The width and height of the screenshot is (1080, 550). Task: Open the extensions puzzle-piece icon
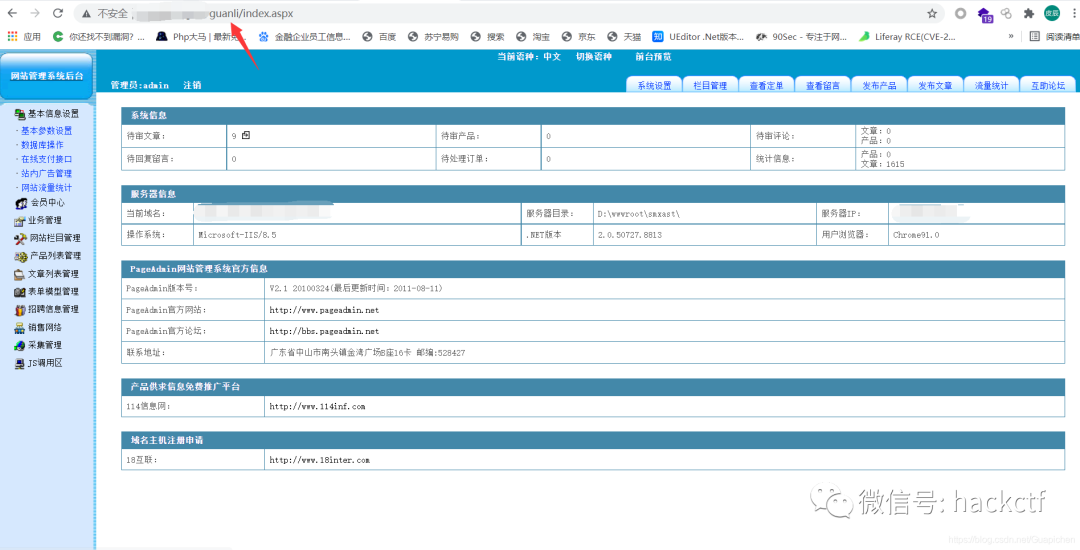1029,13
